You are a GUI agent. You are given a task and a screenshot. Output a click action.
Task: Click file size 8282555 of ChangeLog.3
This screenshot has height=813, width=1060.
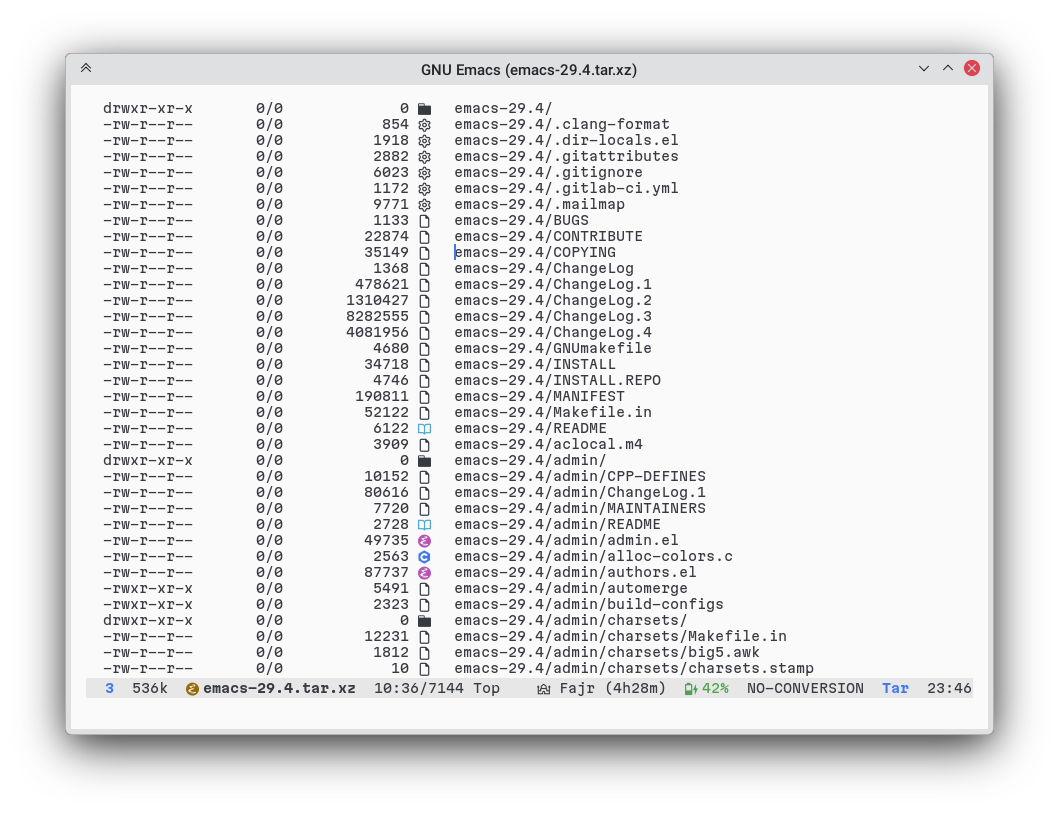377,317
